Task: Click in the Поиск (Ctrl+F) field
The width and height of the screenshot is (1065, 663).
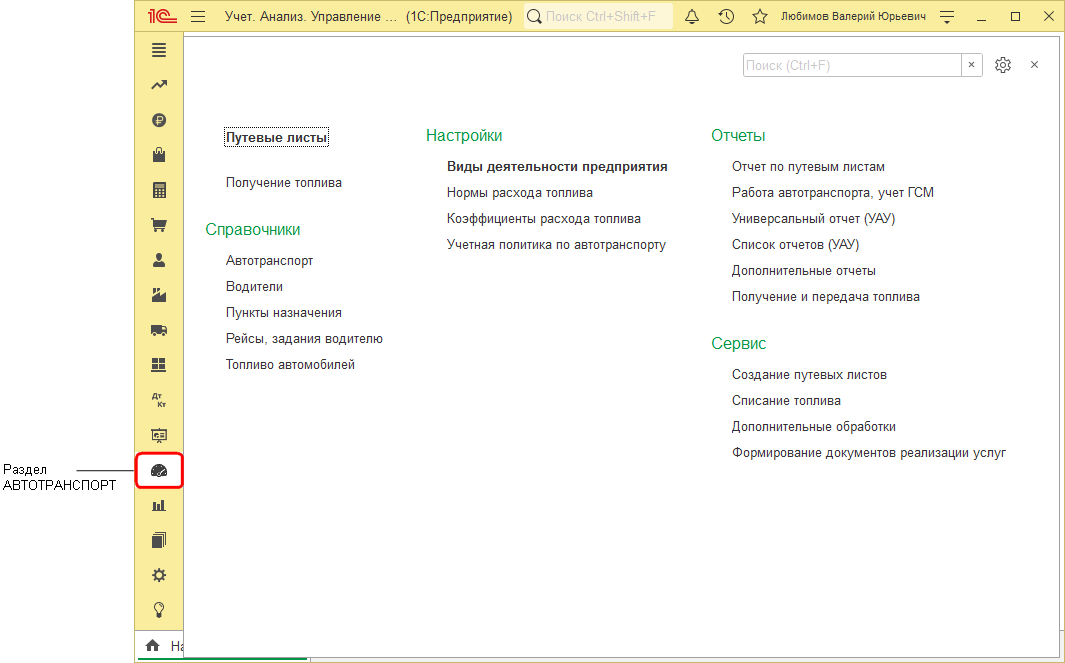Action: (x=852, y=65)
